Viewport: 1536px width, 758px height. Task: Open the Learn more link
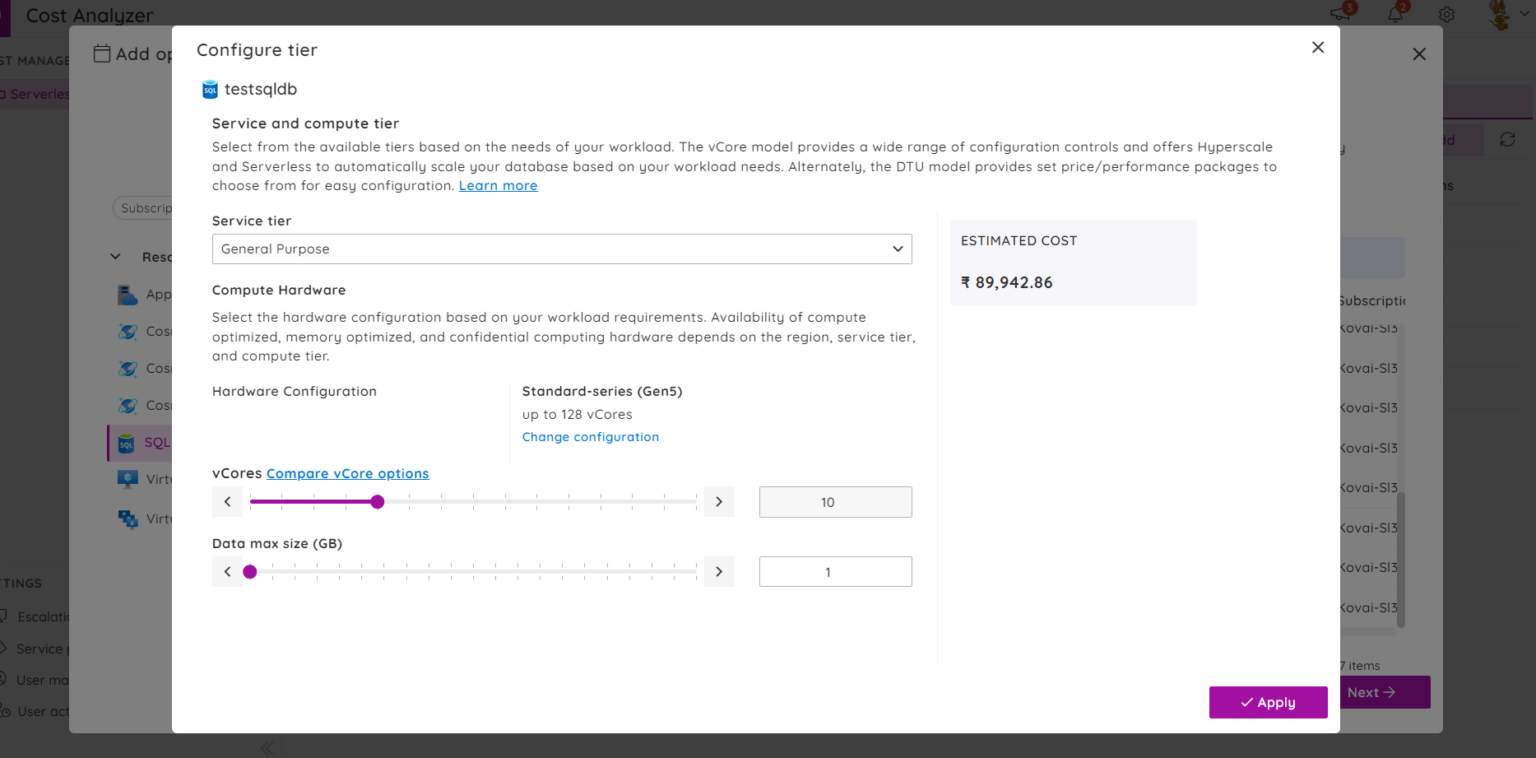[x=498, y=185]
